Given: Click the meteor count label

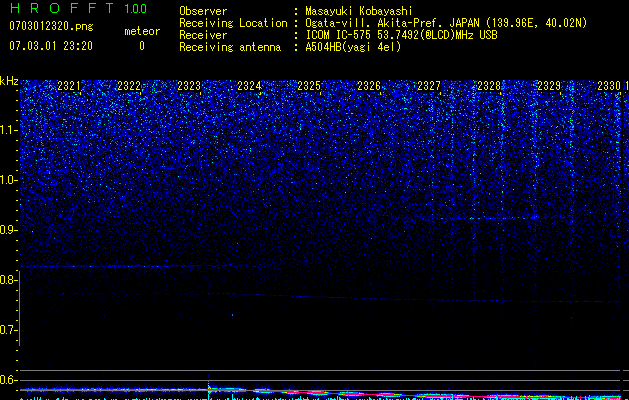Looking at the screenshot, I should click(142, 31).
